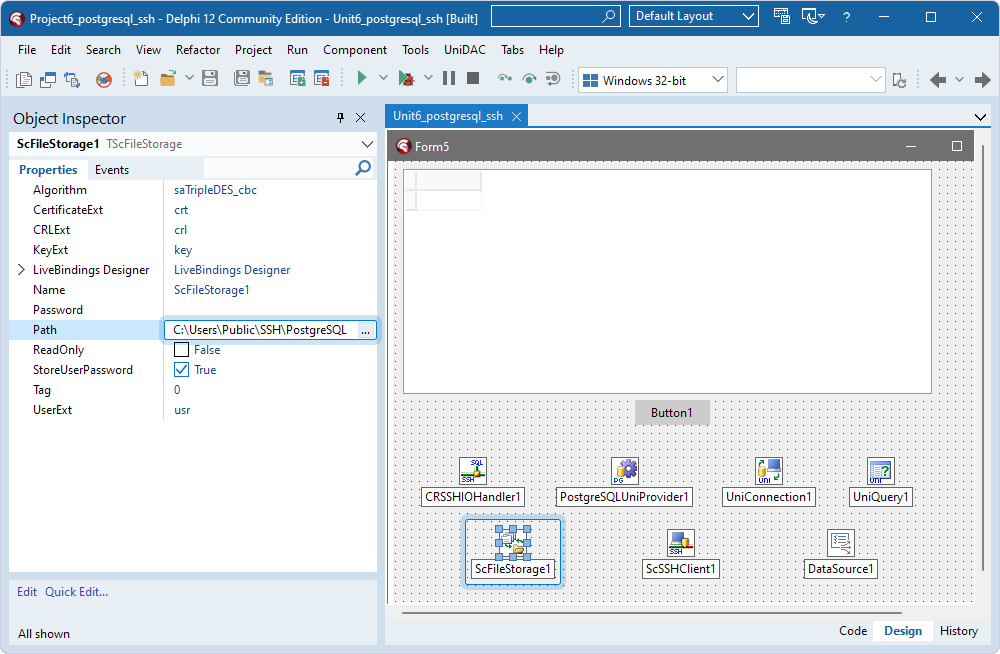Click the green Run button in toolbar
Screen dimensions: 1000x654
click(362, 79)
